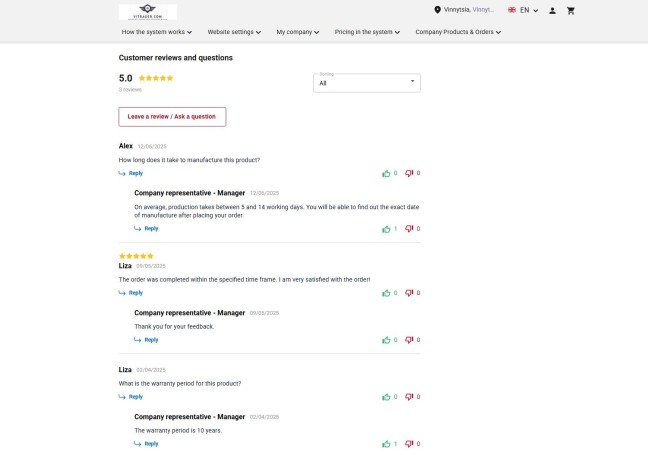Screen dimensions: 648x455
Task: Expand 'How the system works' menu
Action: pos(157,32)
